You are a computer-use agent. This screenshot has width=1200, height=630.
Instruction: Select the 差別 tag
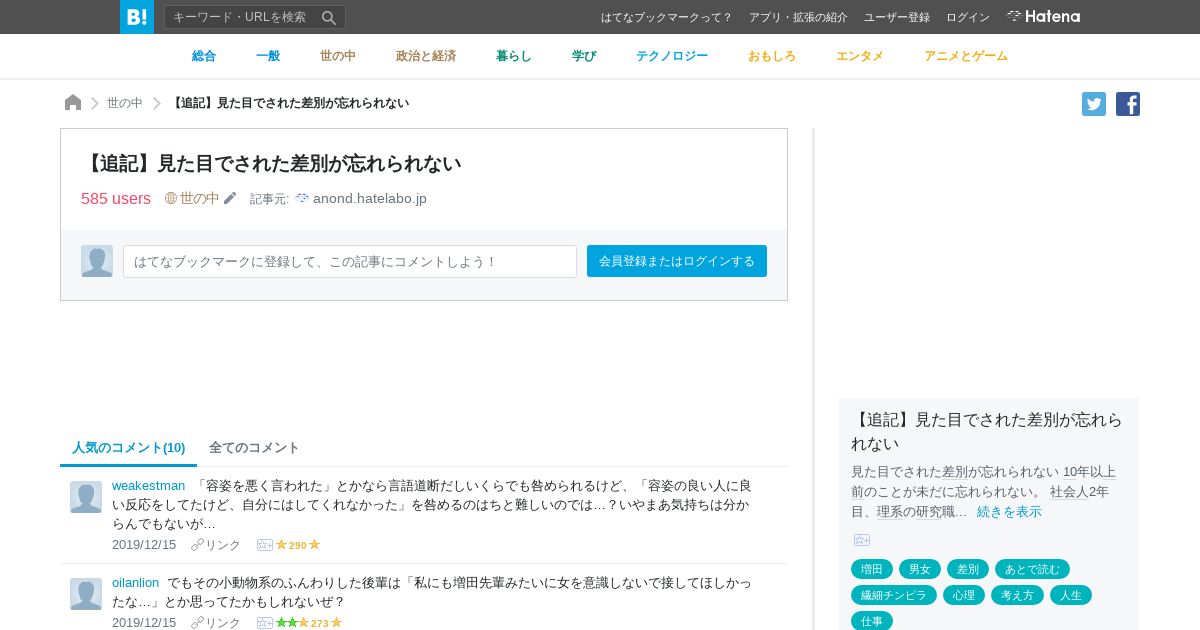[968, 569]
